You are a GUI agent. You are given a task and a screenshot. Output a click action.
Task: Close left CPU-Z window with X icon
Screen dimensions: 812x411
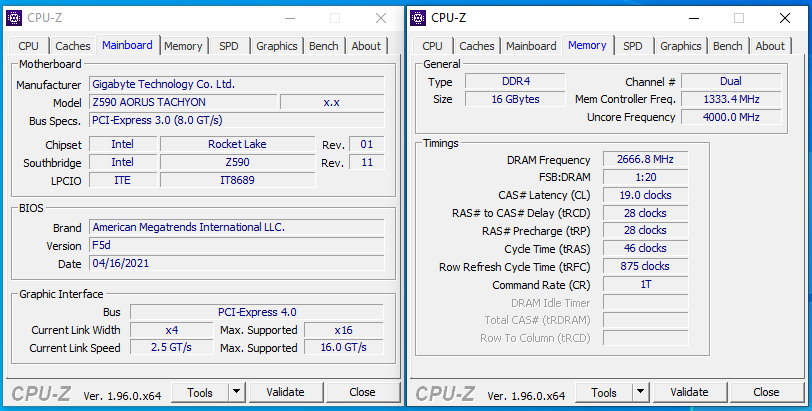381,18
